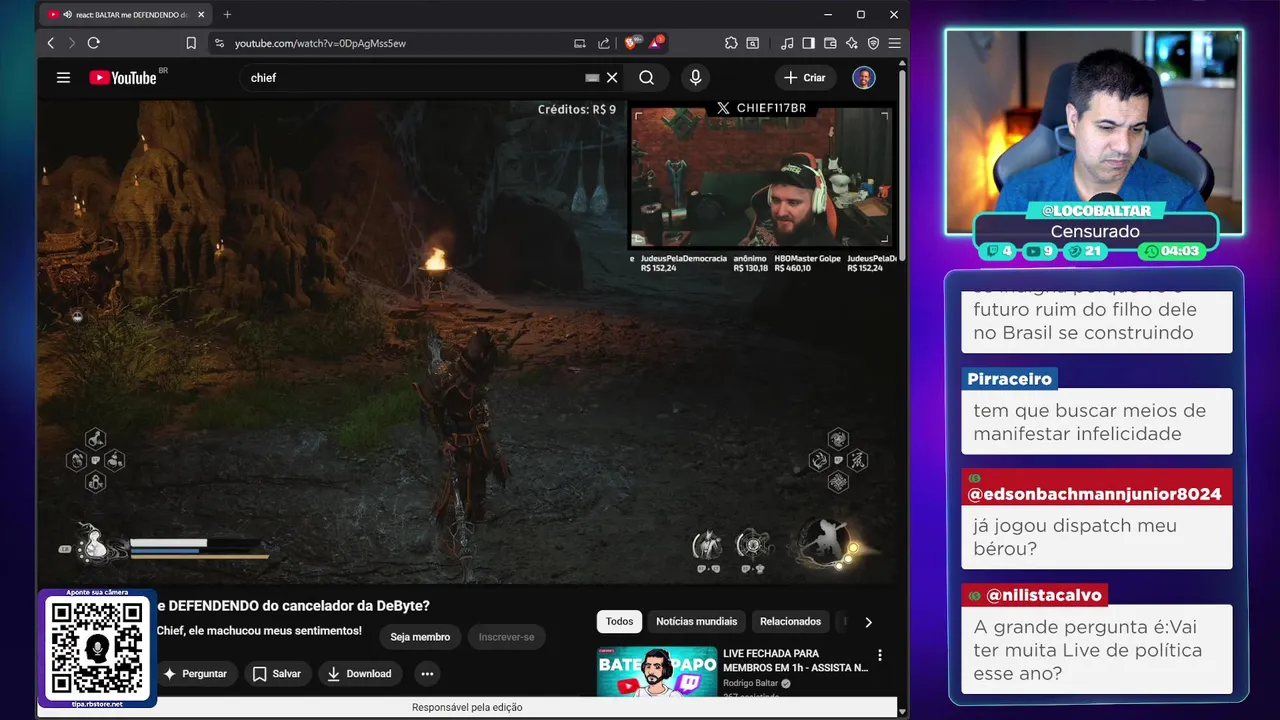Image resolution: width=1280 pixels, height=720 pixels.
Task: Open Leo AI sparkle icon
Action: pos(851,43)
